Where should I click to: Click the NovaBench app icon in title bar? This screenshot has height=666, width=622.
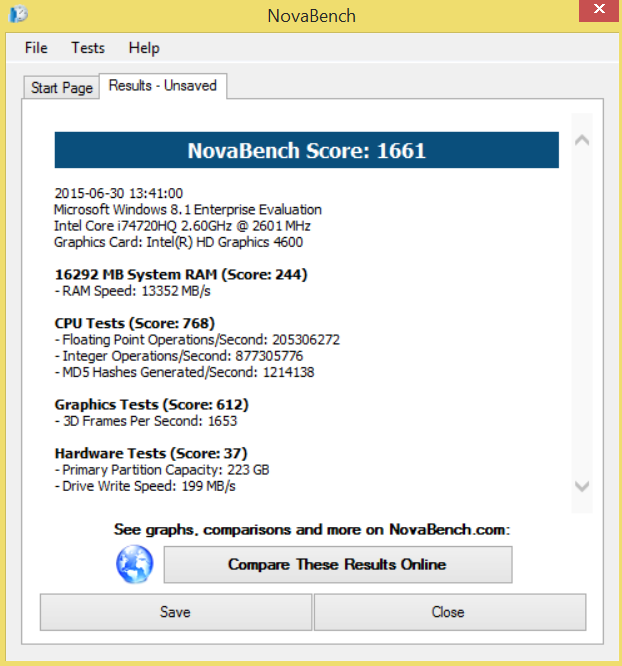coord(18,15)
